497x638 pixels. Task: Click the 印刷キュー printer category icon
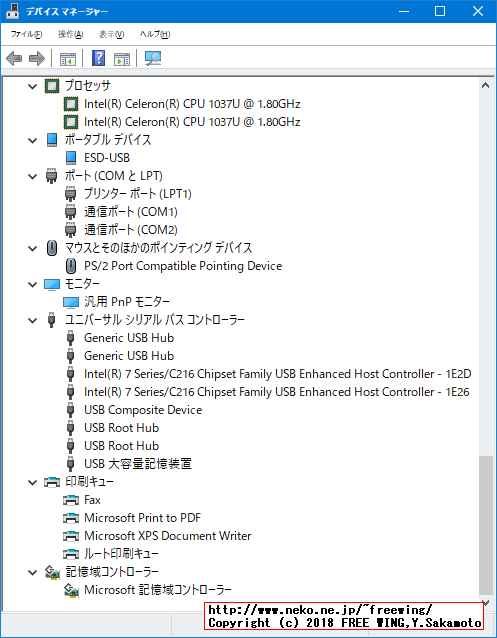(x=52, y=482)
